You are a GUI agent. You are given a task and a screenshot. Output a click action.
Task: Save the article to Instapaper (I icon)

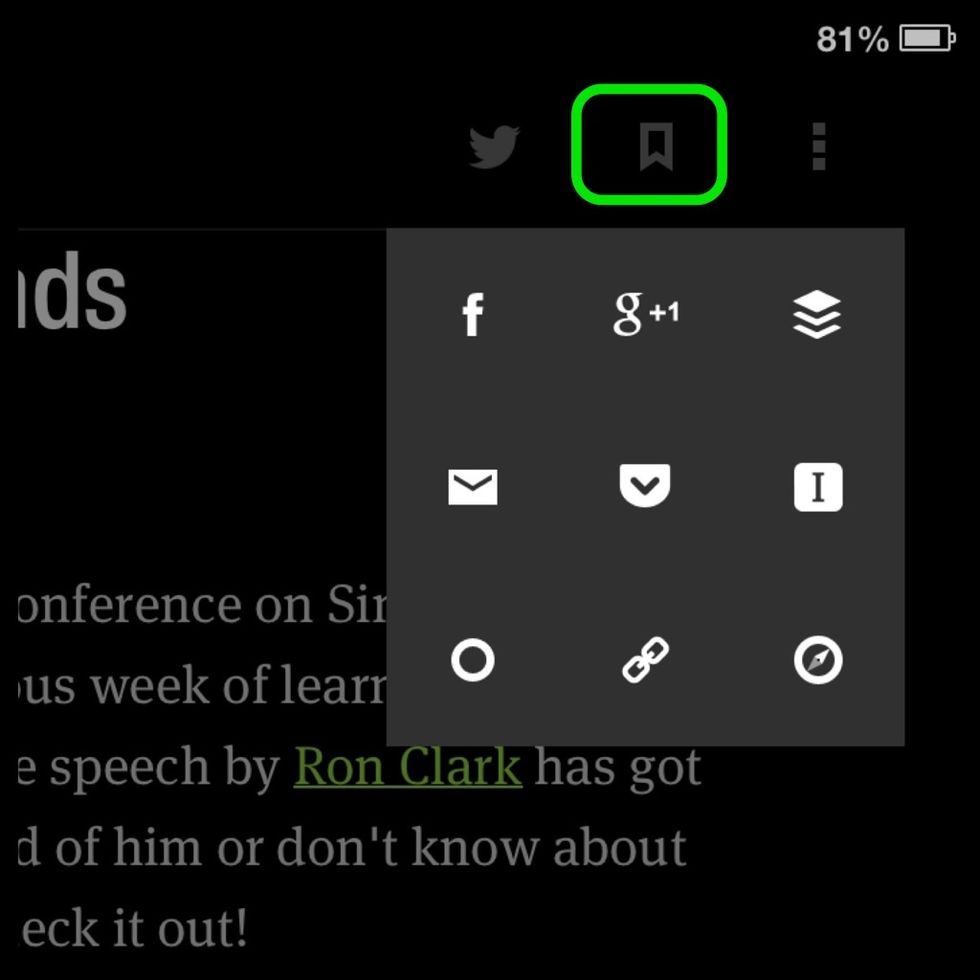click(x=818, y=487)
